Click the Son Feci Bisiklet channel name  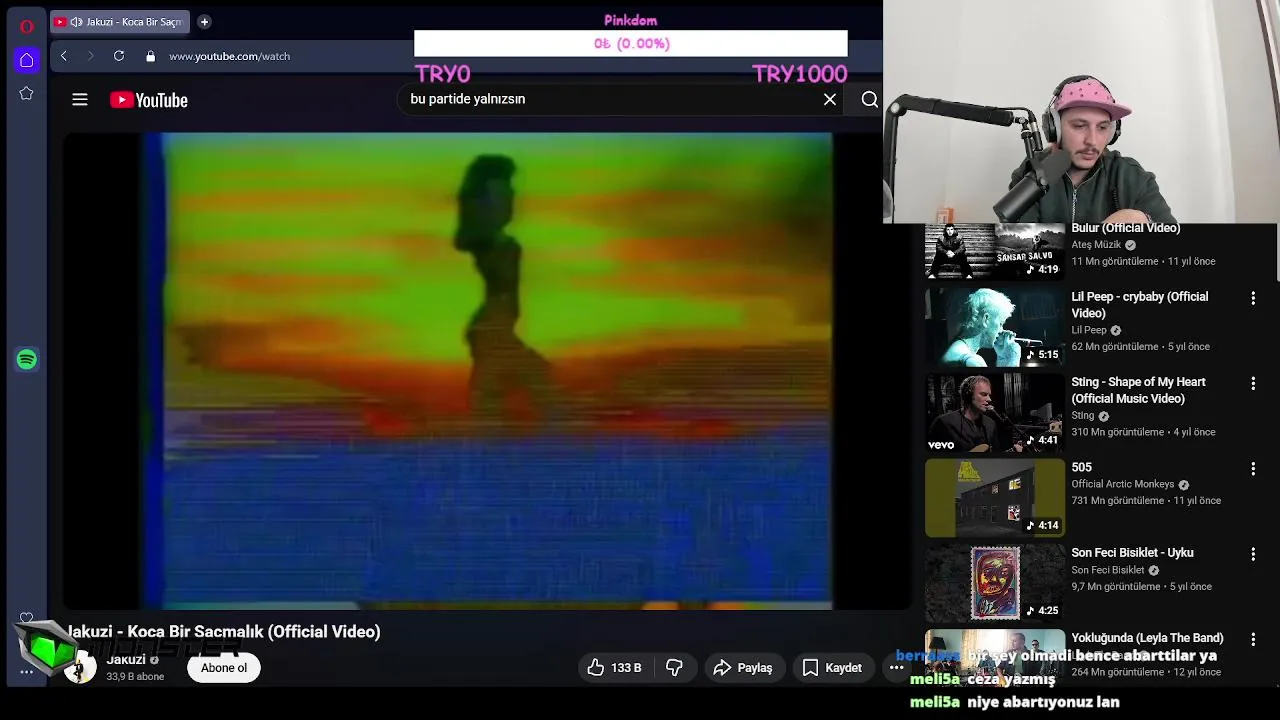(x=1108, y=570)
